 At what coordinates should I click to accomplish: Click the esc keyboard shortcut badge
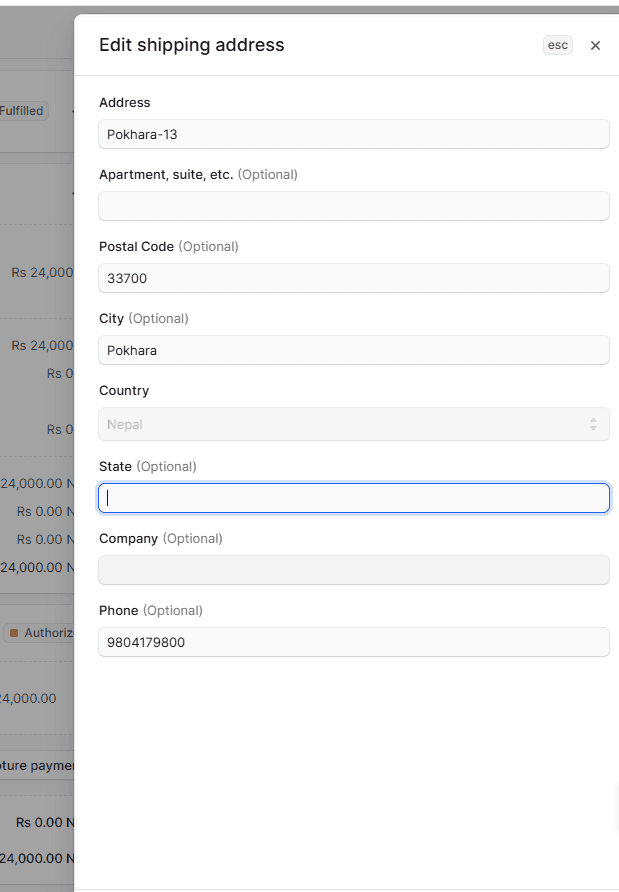click(557, 44)
